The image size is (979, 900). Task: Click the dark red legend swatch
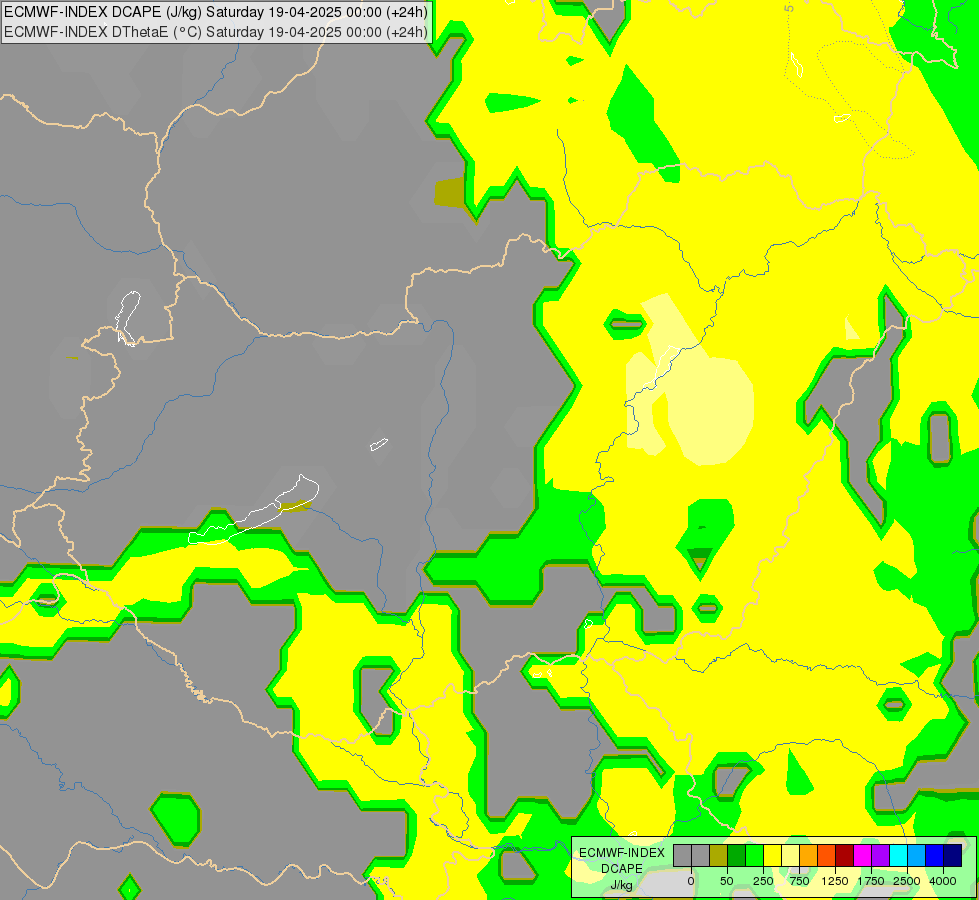coord(845,855)
